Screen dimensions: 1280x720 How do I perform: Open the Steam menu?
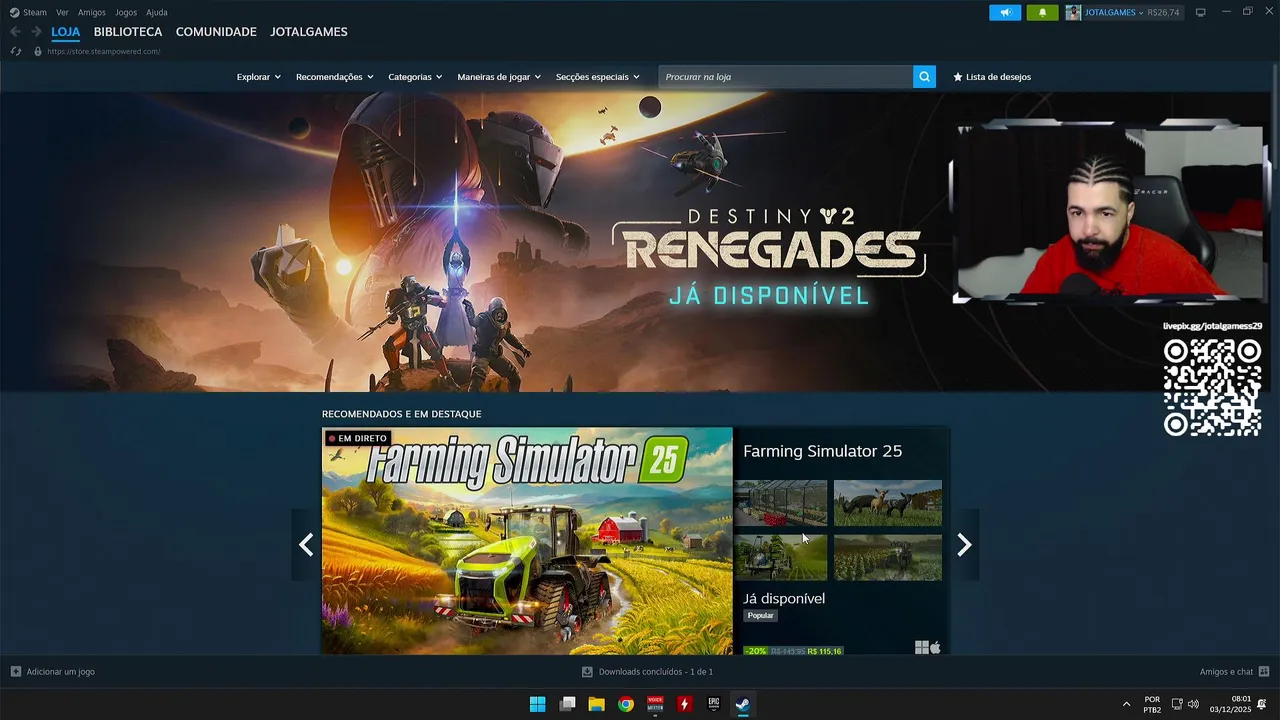click(35, 12)
